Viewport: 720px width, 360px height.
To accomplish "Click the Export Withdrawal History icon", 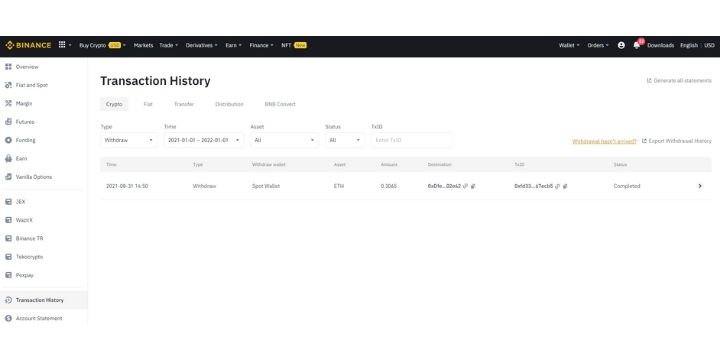I will [644, 141].
